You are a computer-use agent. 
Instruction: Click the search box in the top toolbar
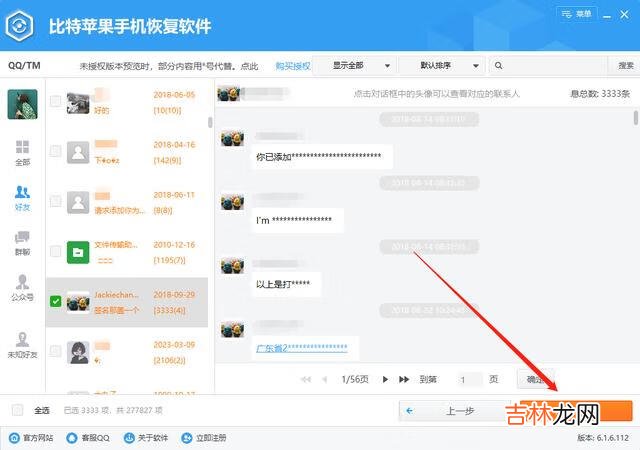[550, 65]
